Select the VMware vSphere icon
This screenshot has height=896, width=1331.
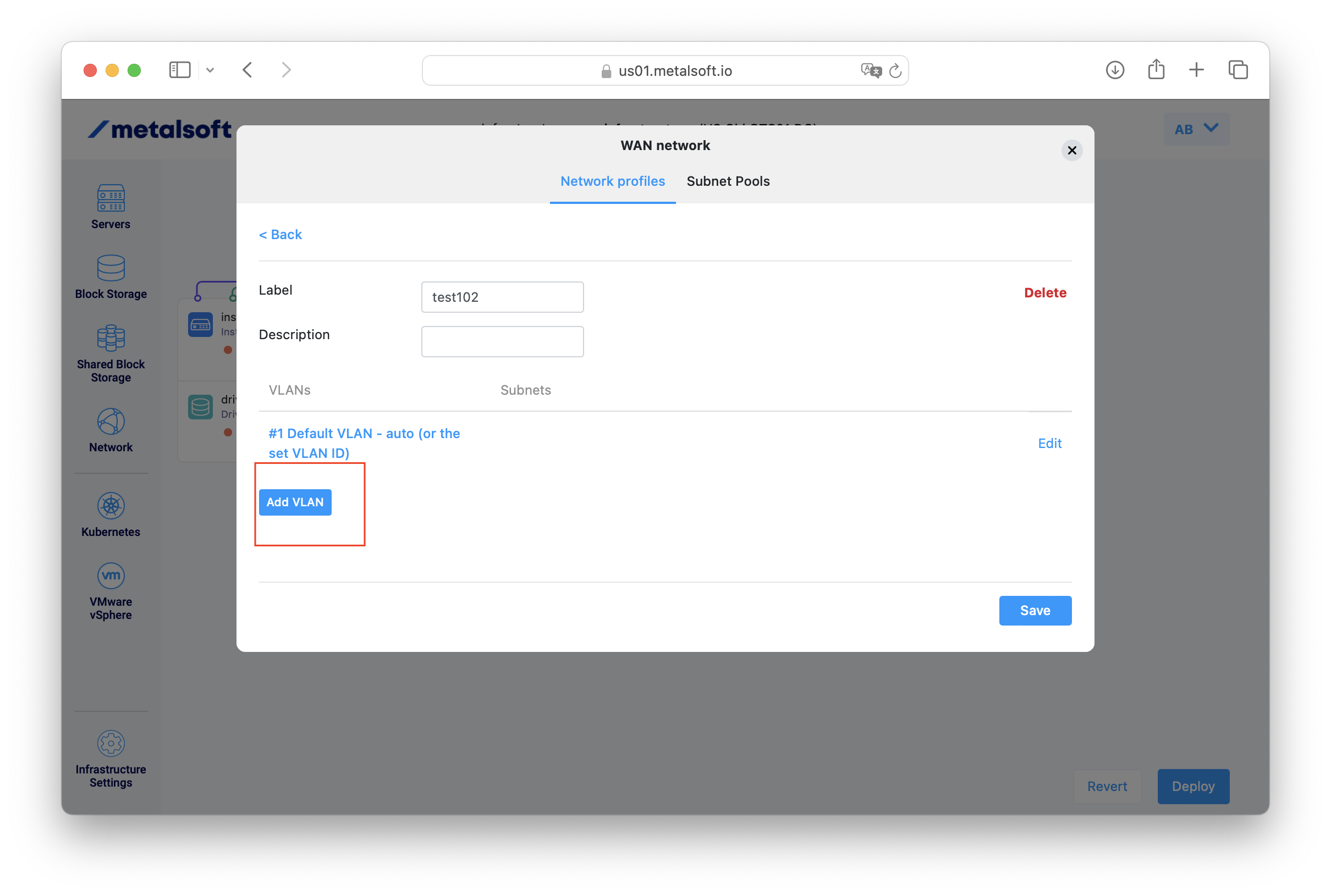click(x=111, y=576)
